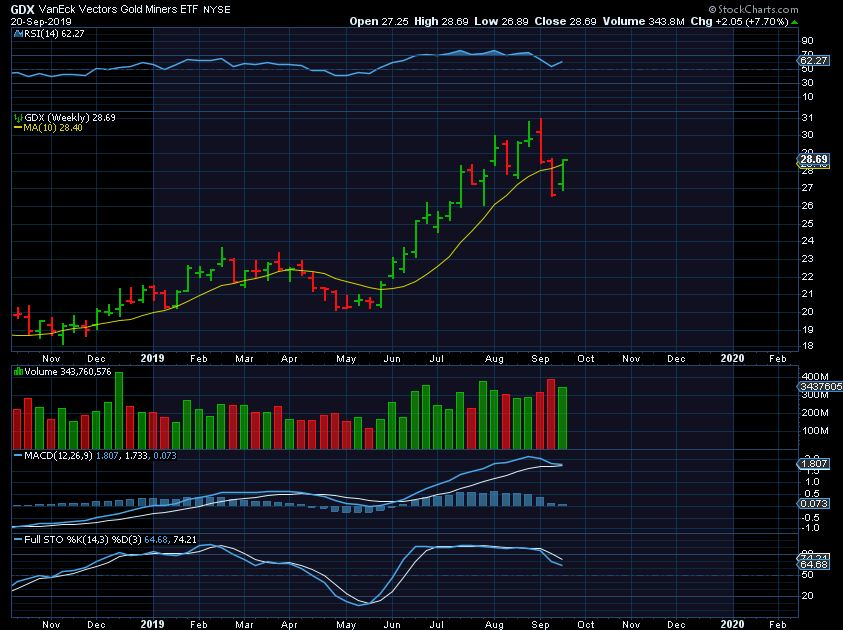Click the 62.27 RSI value tag on right axis

point(813,60)
